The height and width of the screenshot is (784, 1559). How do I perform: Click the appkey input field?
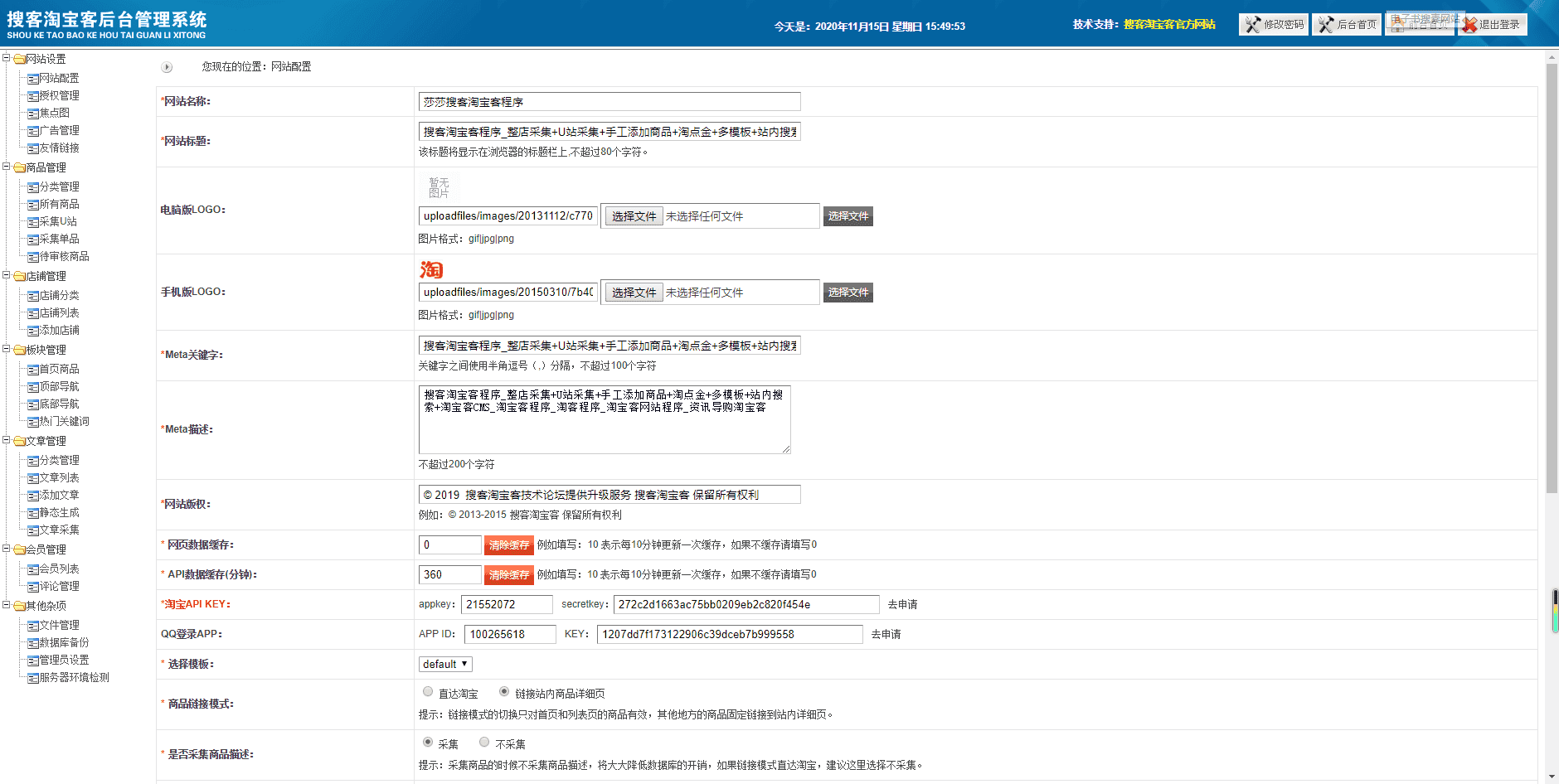pyautogui.click(x=507, y=604)
